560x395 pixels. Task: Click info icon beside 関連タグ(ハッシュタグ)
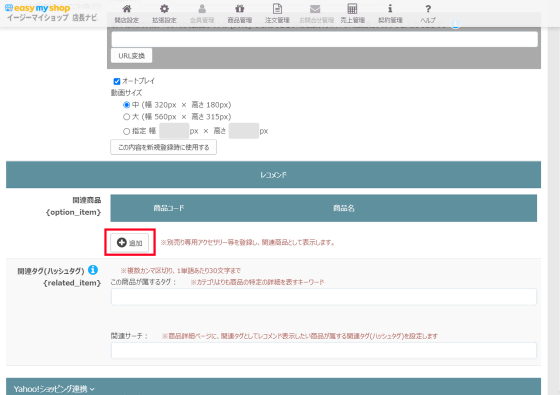93,270
